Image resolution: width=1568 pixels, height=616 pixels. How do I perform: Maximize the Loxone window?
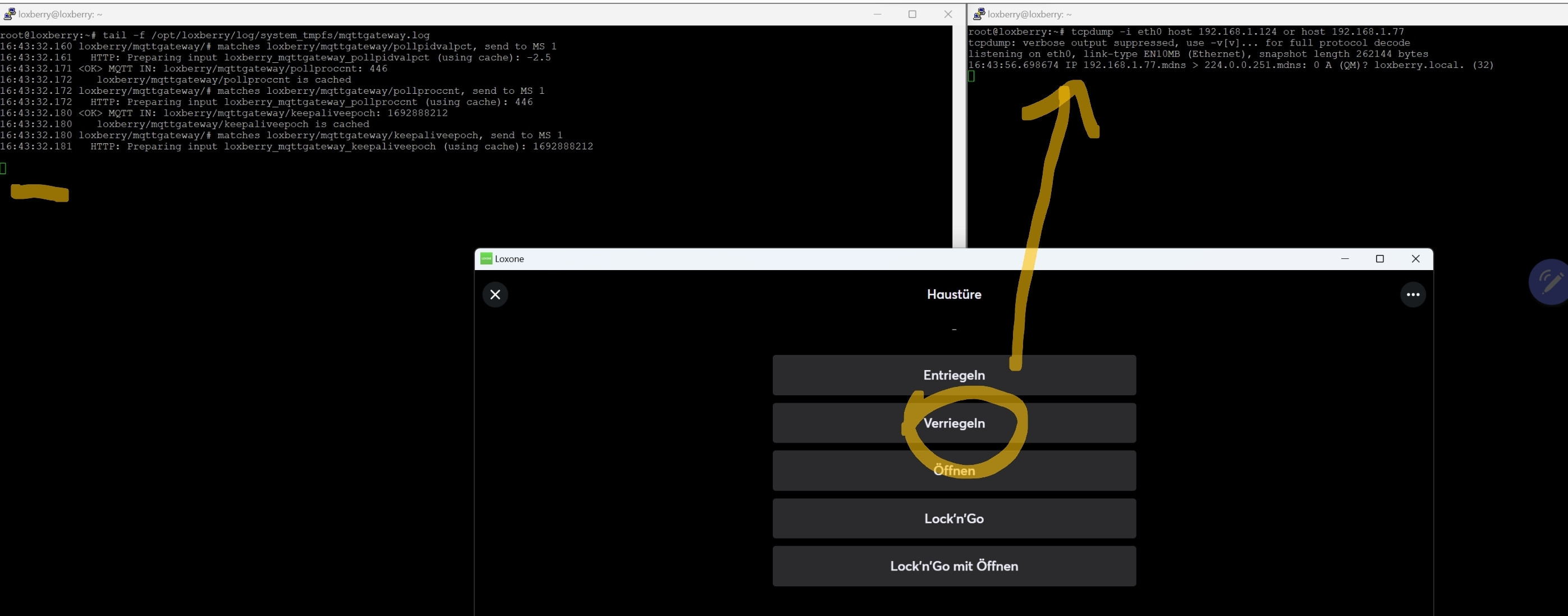[1380, 258]
